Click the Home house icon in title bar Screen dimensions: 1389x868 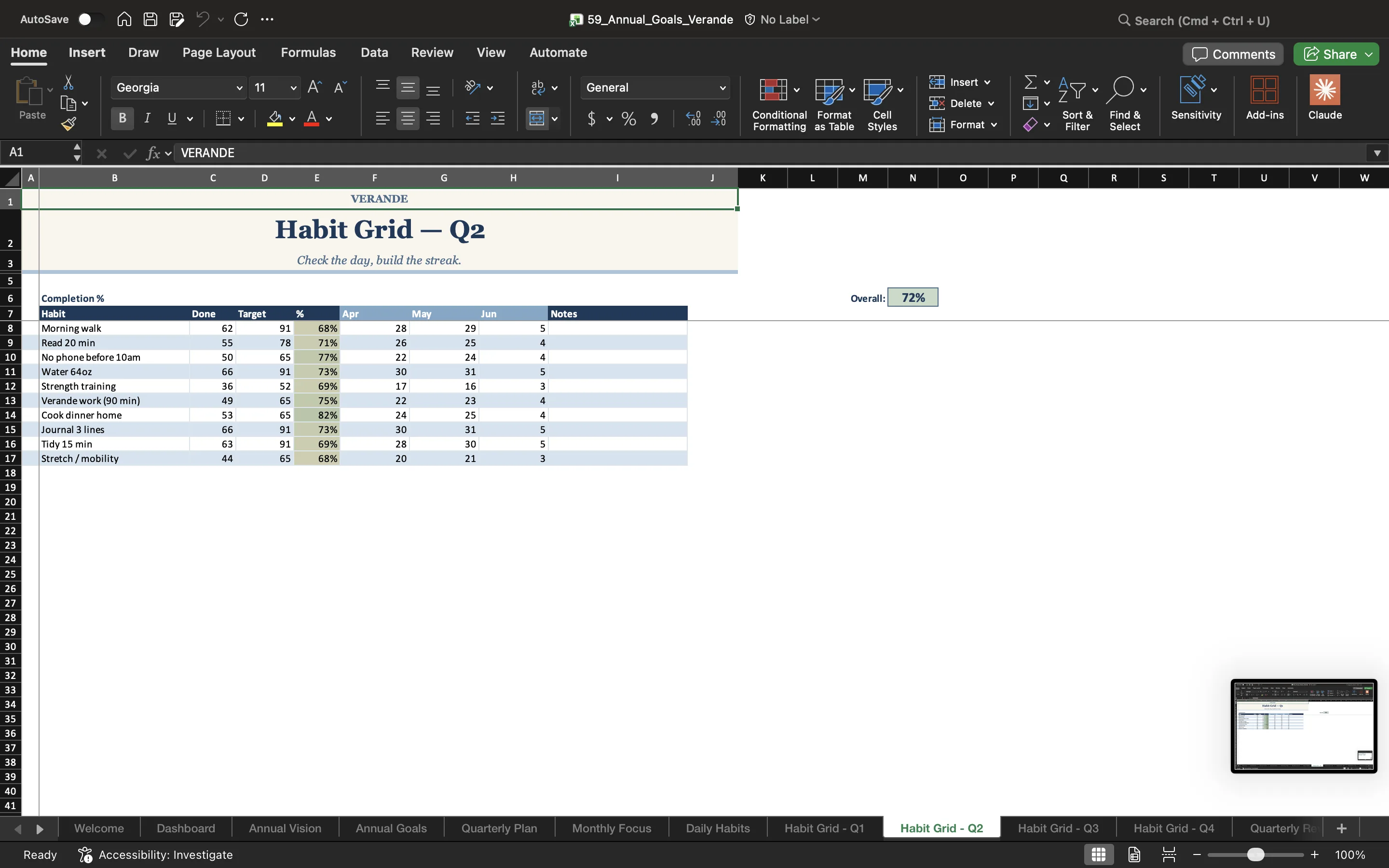click(x=124, y=19)
